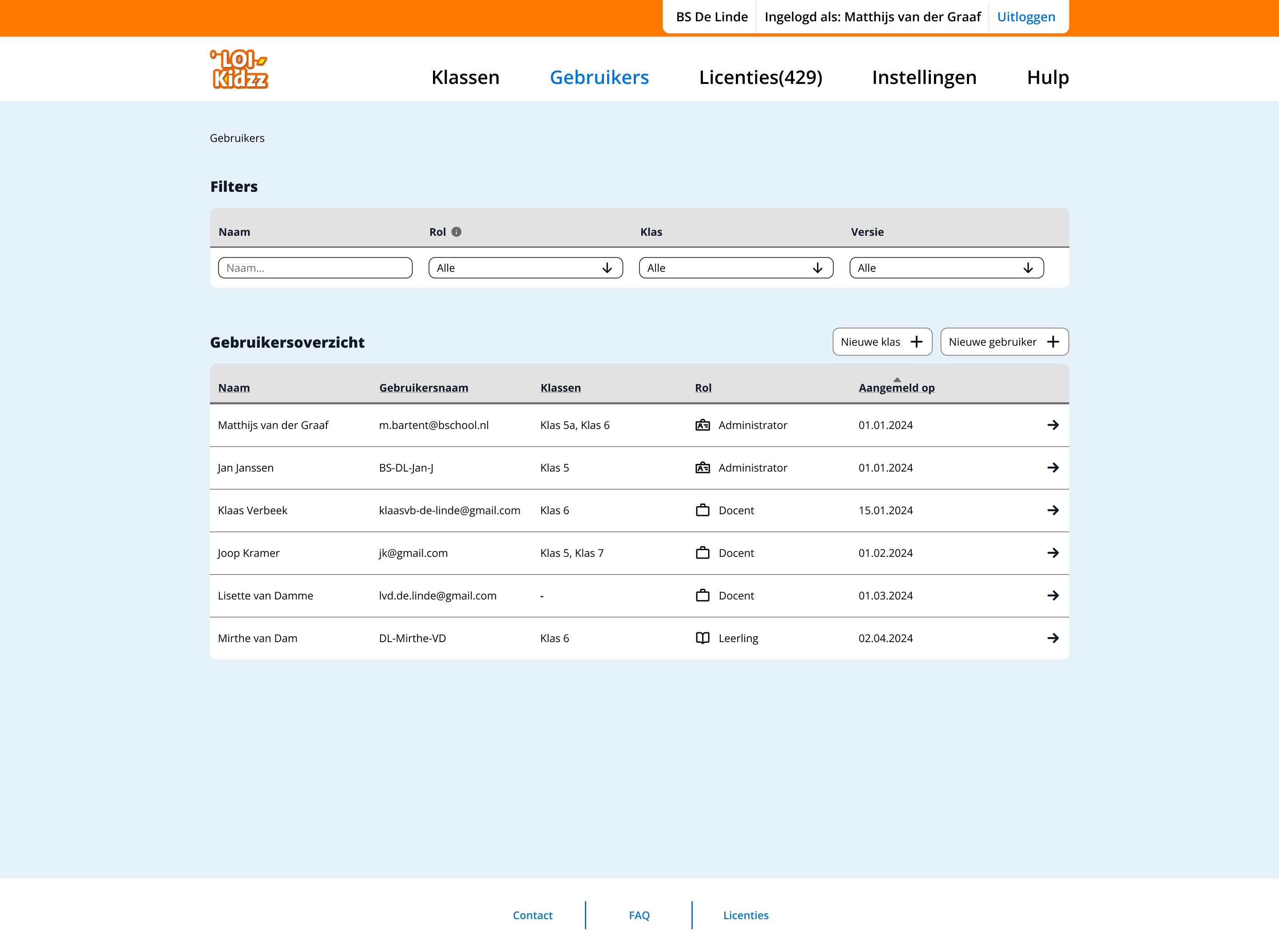Click Docent briefcase icon for Klaas Verbeek
Screen dimensions: 1279x952
[703, 510]
